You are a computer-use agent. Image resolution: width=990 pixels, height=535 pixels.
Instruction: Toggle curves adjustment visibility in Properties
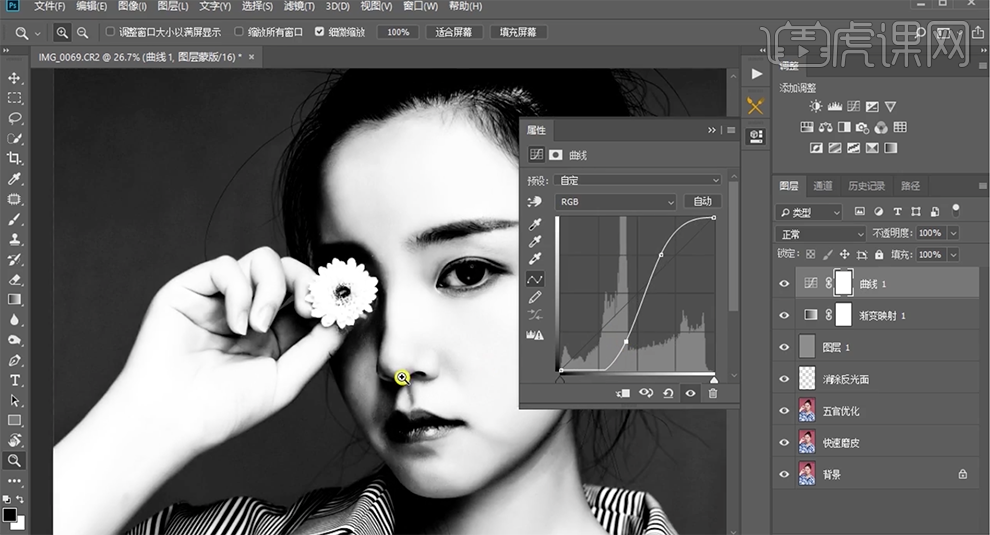click(690, 393)
